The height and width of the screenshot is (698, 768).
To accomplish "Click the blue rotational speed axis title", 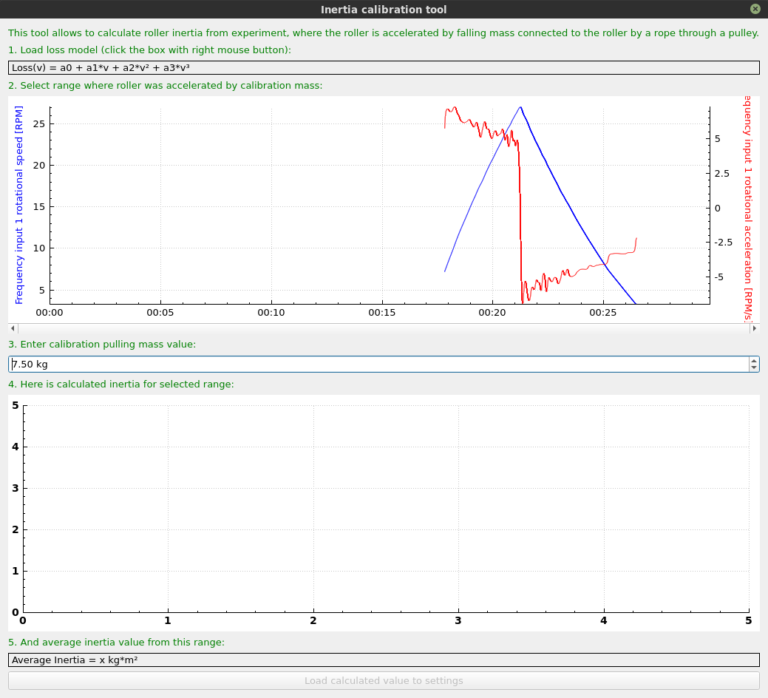I will pyautogui.click(x=19, y=207).
